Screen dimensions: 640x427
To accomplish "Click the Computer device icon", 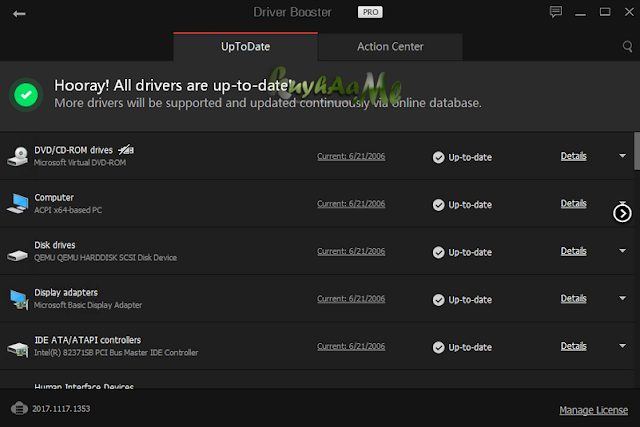I will point(18,204).
